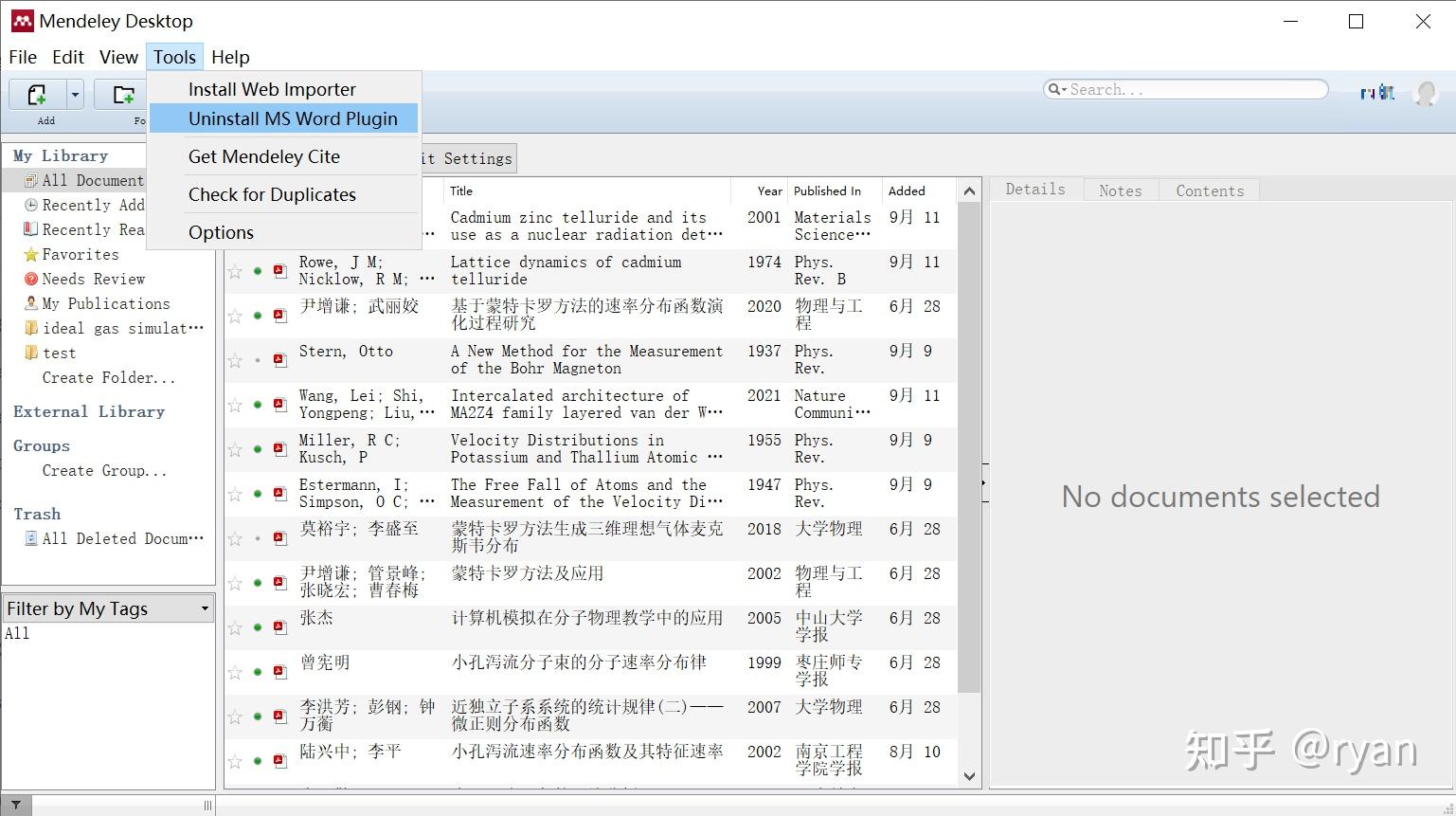Open the PDF icon for Wang, Lei row
Image resolution: width=1456 pixels, height=816 pixels.
[x=279, y=404]
